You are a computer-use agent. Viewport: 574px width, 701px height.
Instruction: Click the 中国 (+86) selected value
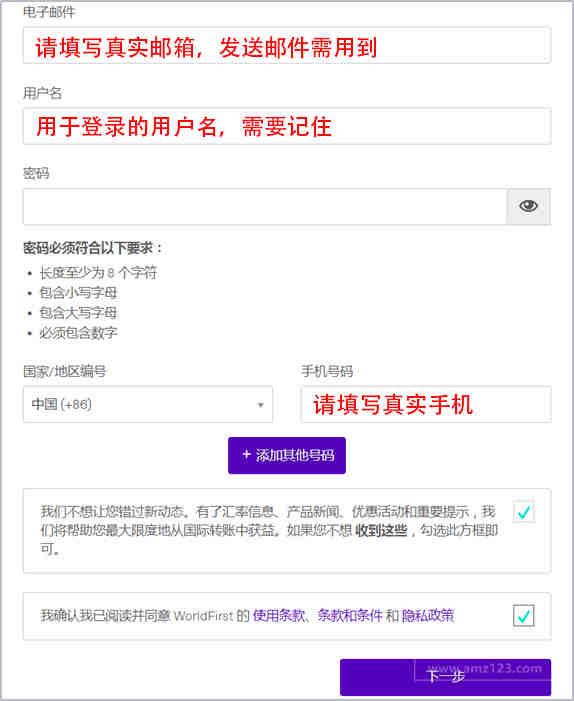62,404
